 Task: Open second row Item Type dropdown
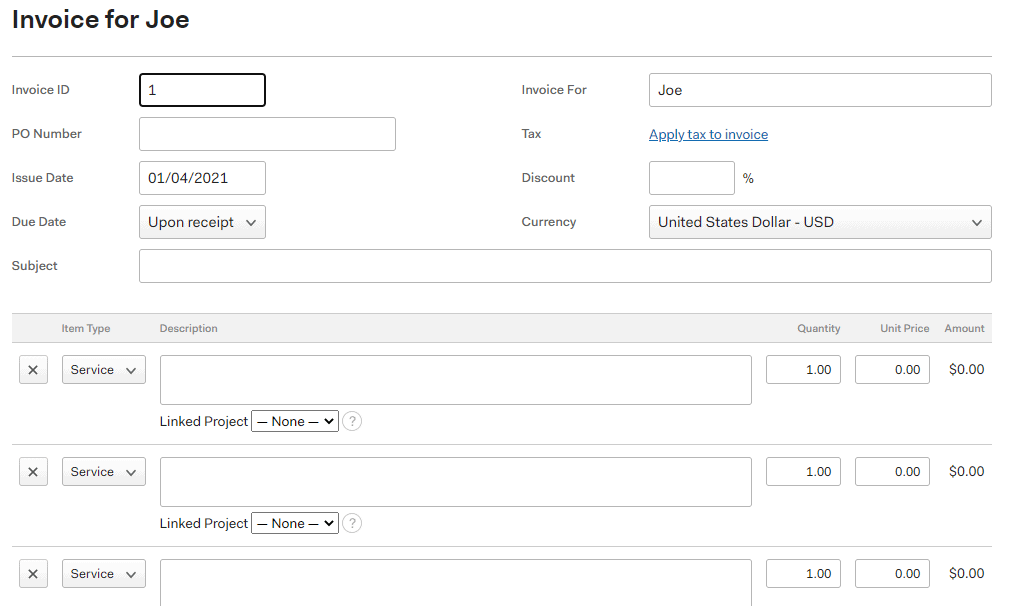point(104,472)
